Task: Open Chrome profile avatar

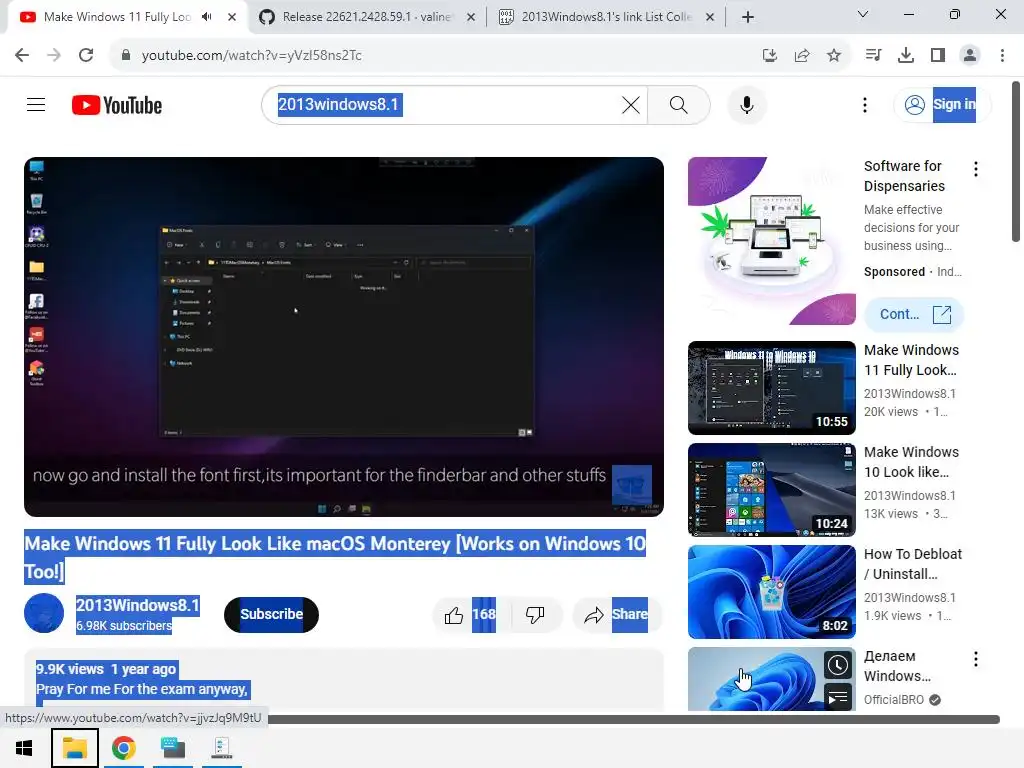Action: (x=970, y=55)
